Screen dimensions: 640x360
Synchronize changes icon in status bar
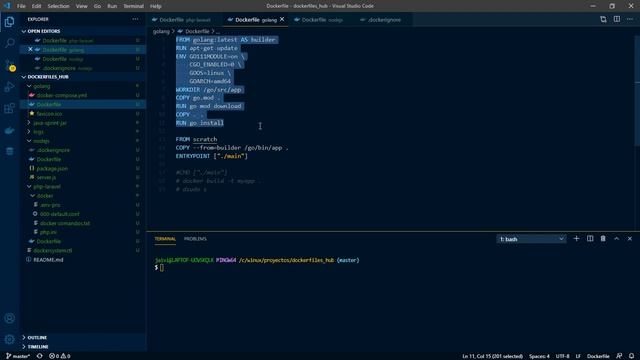tap(40, 356)
